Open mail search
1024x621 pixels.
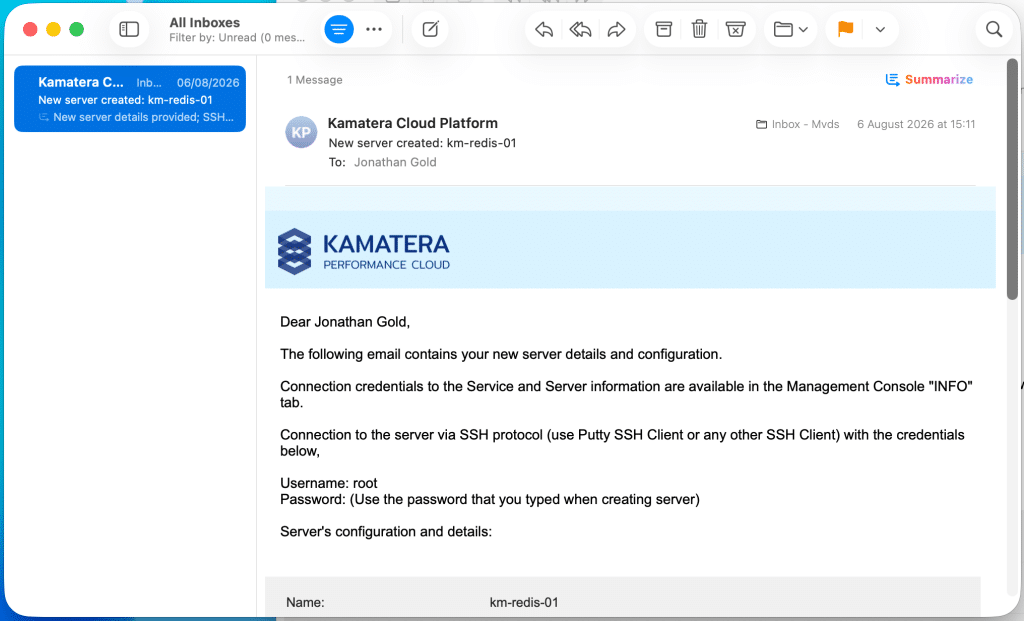994,29
